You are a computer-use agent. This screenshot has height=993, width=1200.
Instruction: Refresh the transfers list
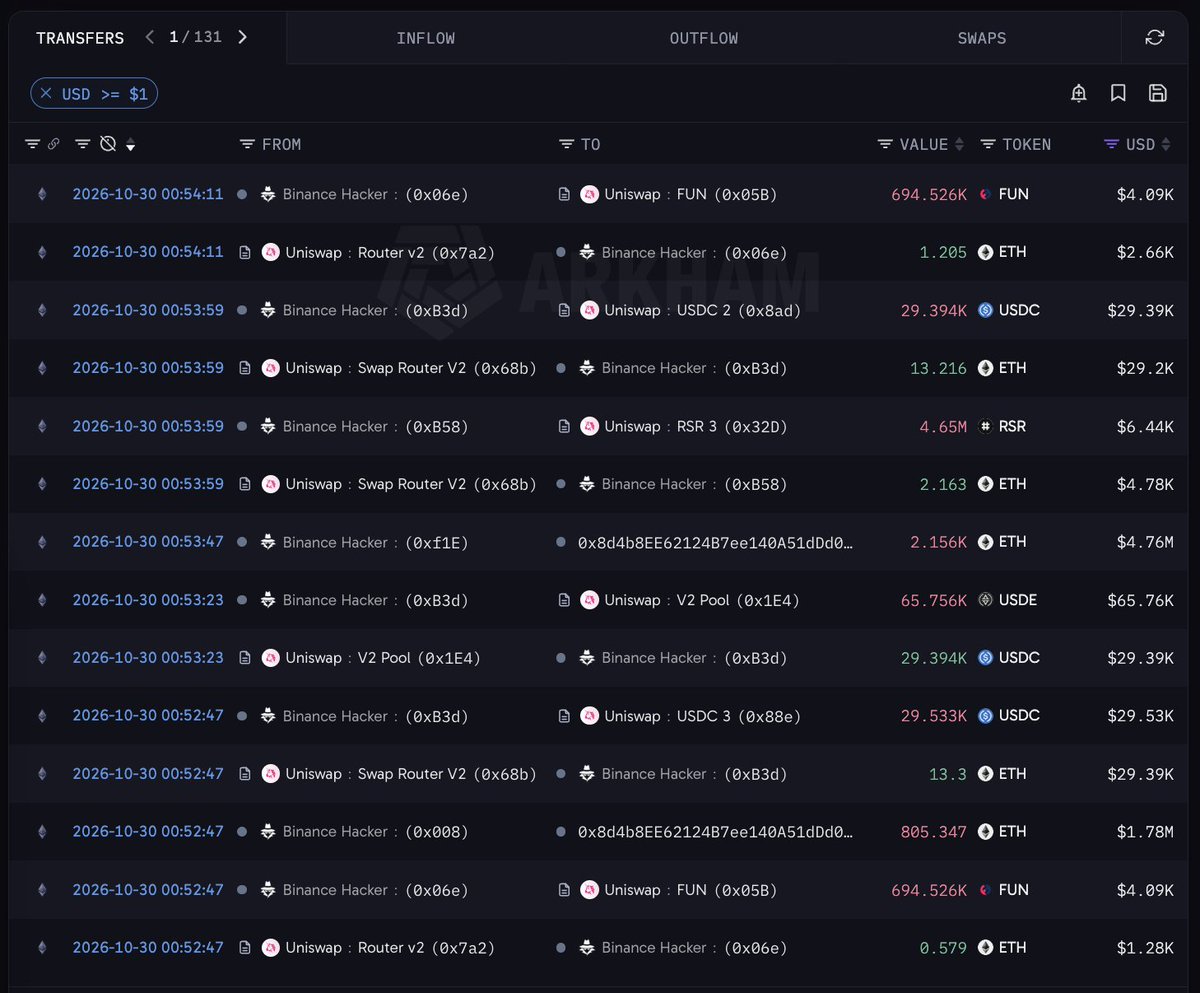1155,38
